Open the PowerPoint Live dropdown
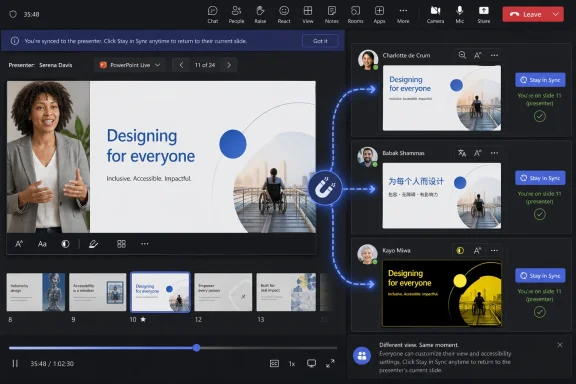This screenshot has height=384, width=576. pyautogui.click(x=130, y=65)
